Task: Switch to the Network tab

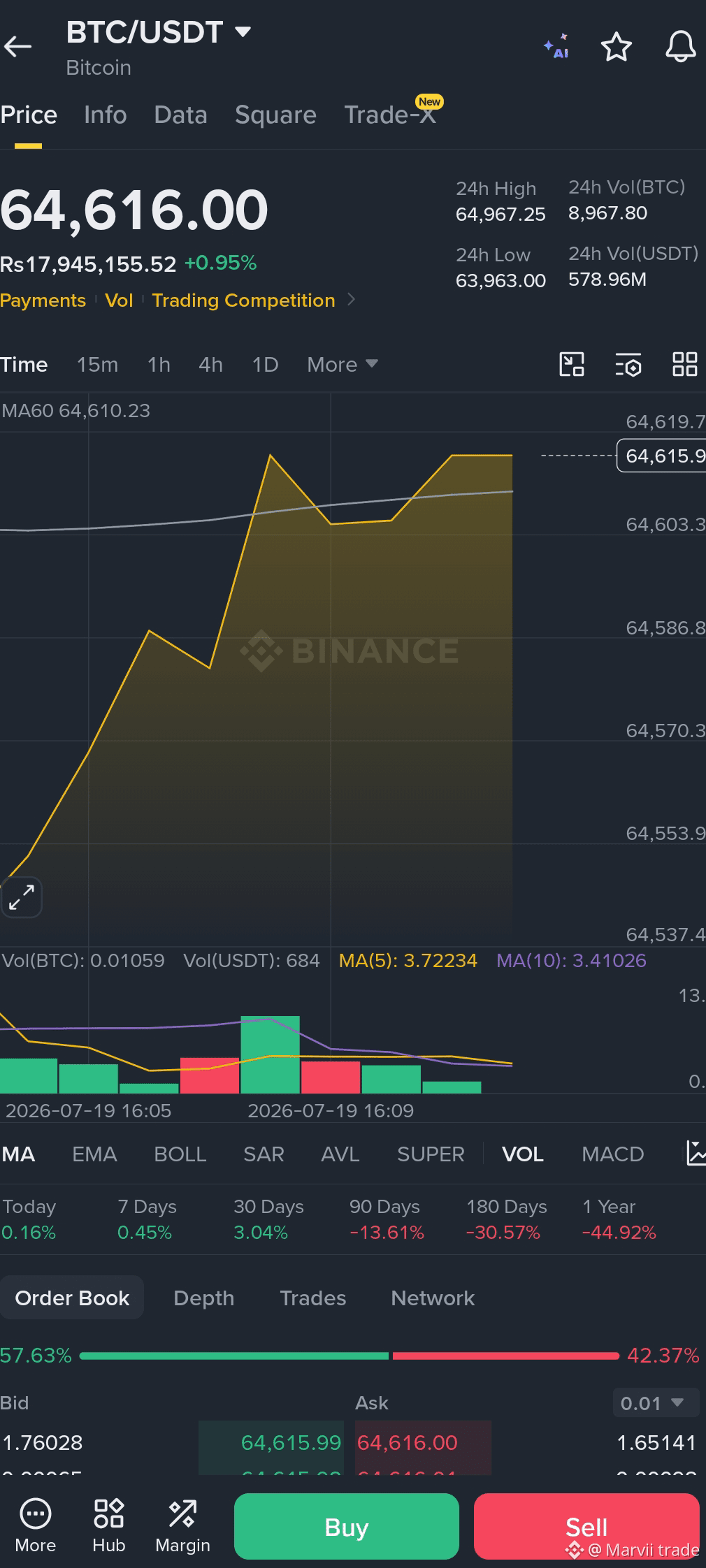Action: (x=433, y=1298)
